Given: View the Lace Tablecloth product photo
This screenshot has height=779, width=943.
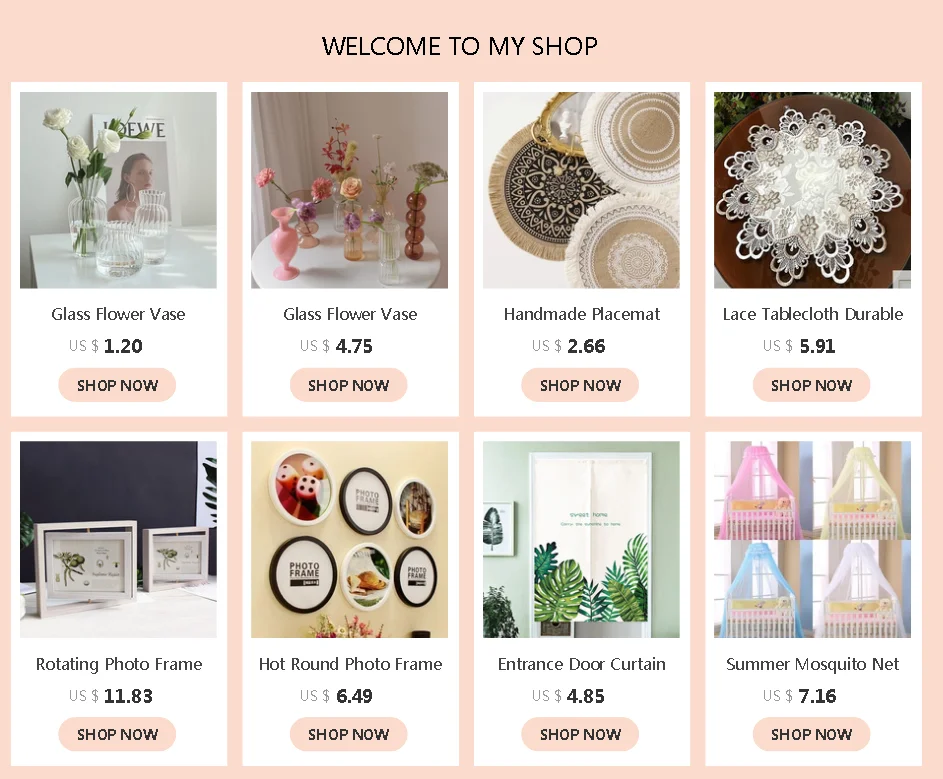Looking at the screenshot, I should click(x=812, y=190).
